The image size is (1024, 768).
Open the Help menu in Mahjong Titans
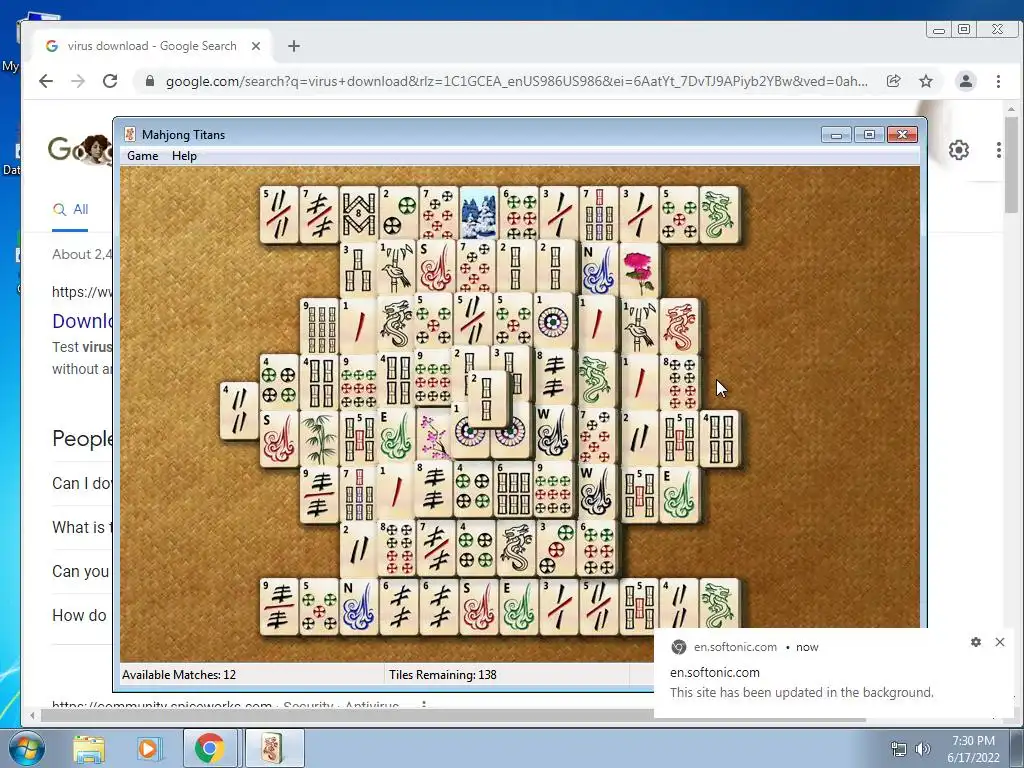184,156
